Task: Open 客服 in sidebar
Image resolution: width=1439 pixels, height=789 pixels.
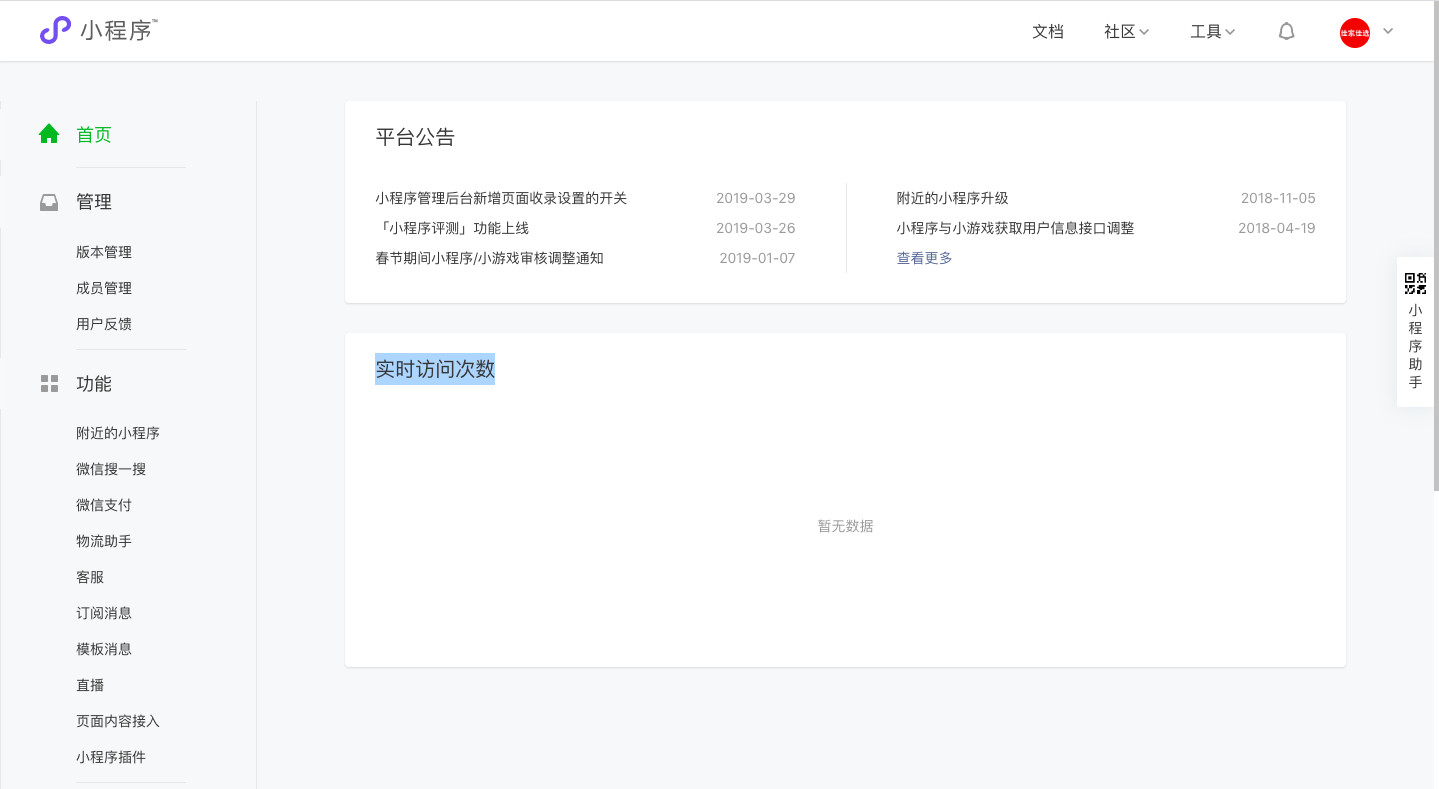Action: 90,577
